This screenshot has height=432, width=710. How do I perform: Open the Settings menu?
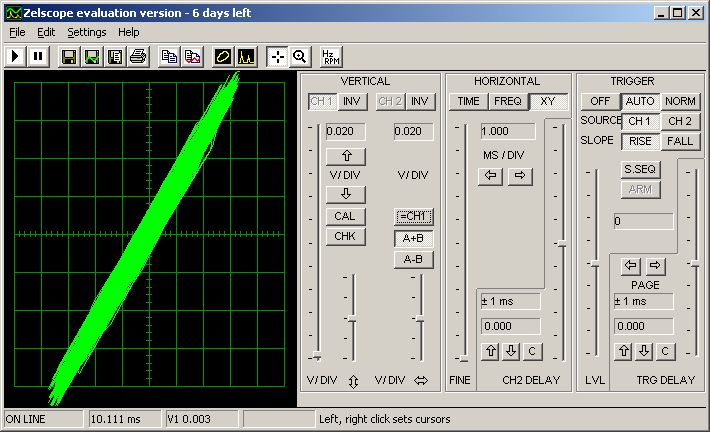click(x=86, y=32)
